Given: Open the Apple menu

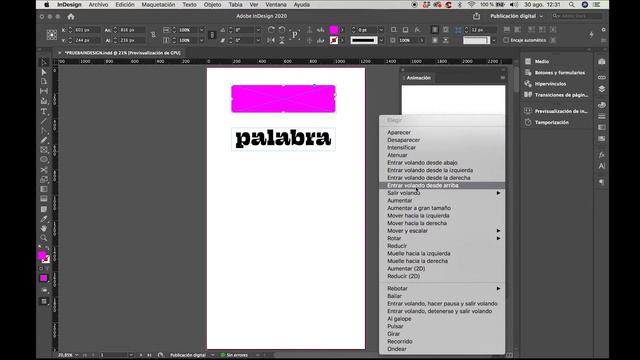Looking at the screenshot, I should [47, 4].
